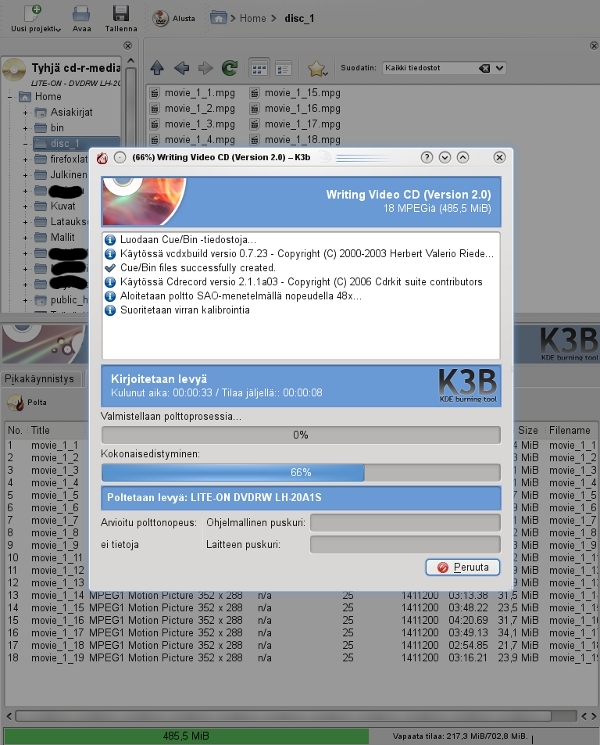The height and width of the screenshot is (745, 600).
Task: Select the movie_1_1.mpg file icon
Action: coord(154,93)
